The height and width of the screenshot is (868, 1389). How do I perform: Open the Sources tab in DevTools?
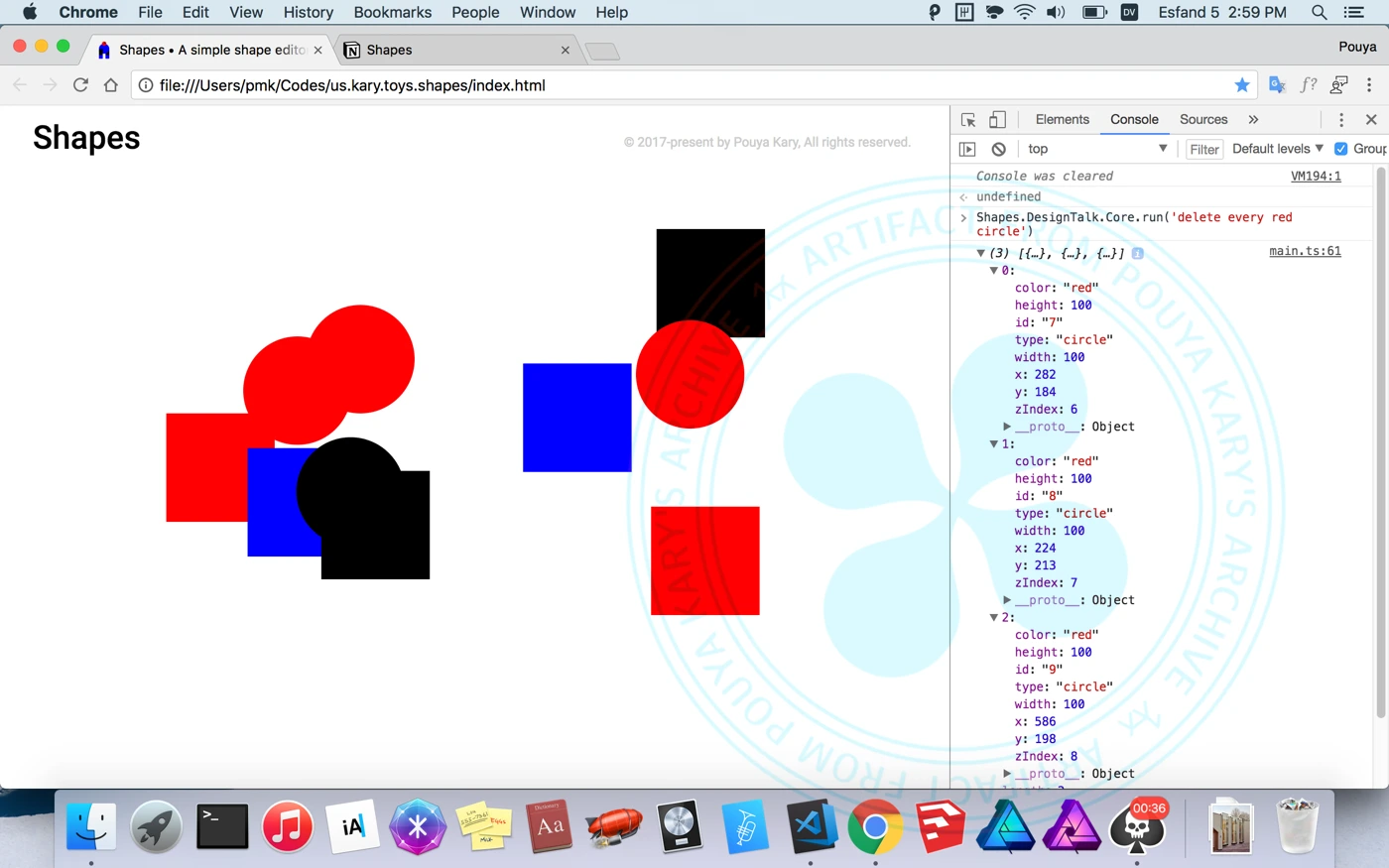1202,120
